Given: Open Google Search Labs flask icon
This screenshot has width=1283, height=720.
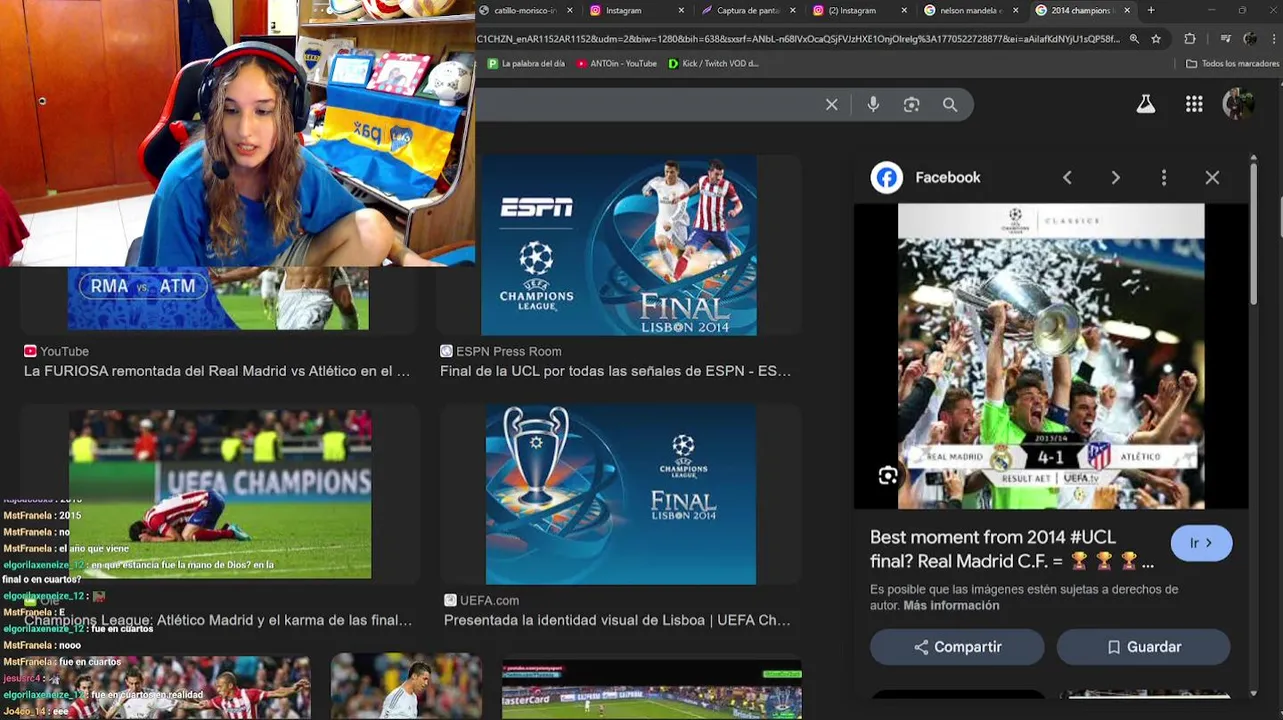Looking at the screenshot, I should point(1146,104).
